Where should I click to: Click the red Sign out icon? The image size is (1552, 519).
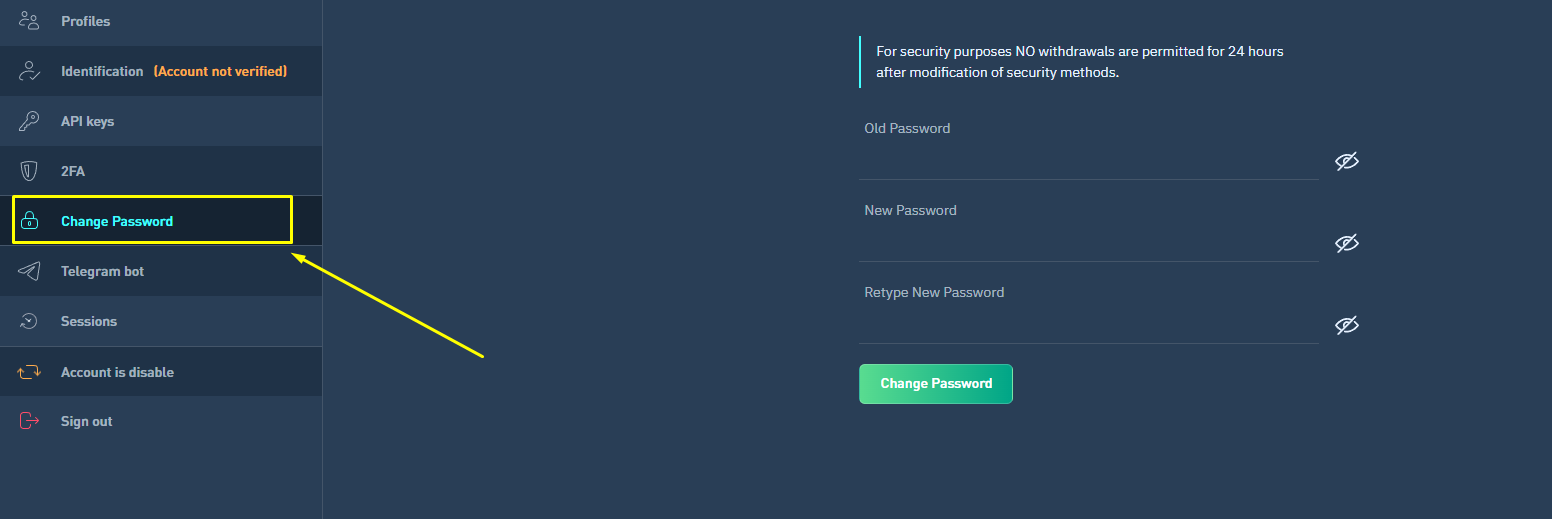(x=29, y=421)
